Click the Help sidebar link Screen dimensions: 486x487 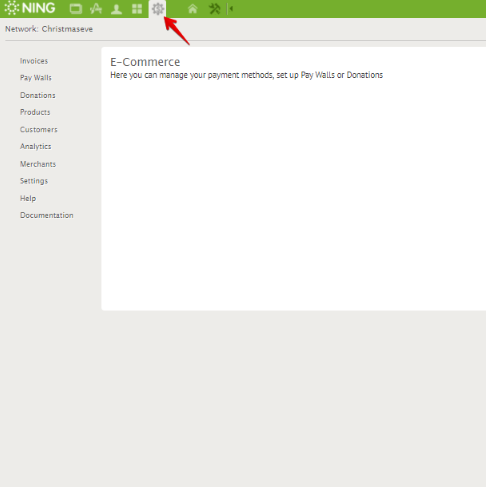tap(28, 198)
